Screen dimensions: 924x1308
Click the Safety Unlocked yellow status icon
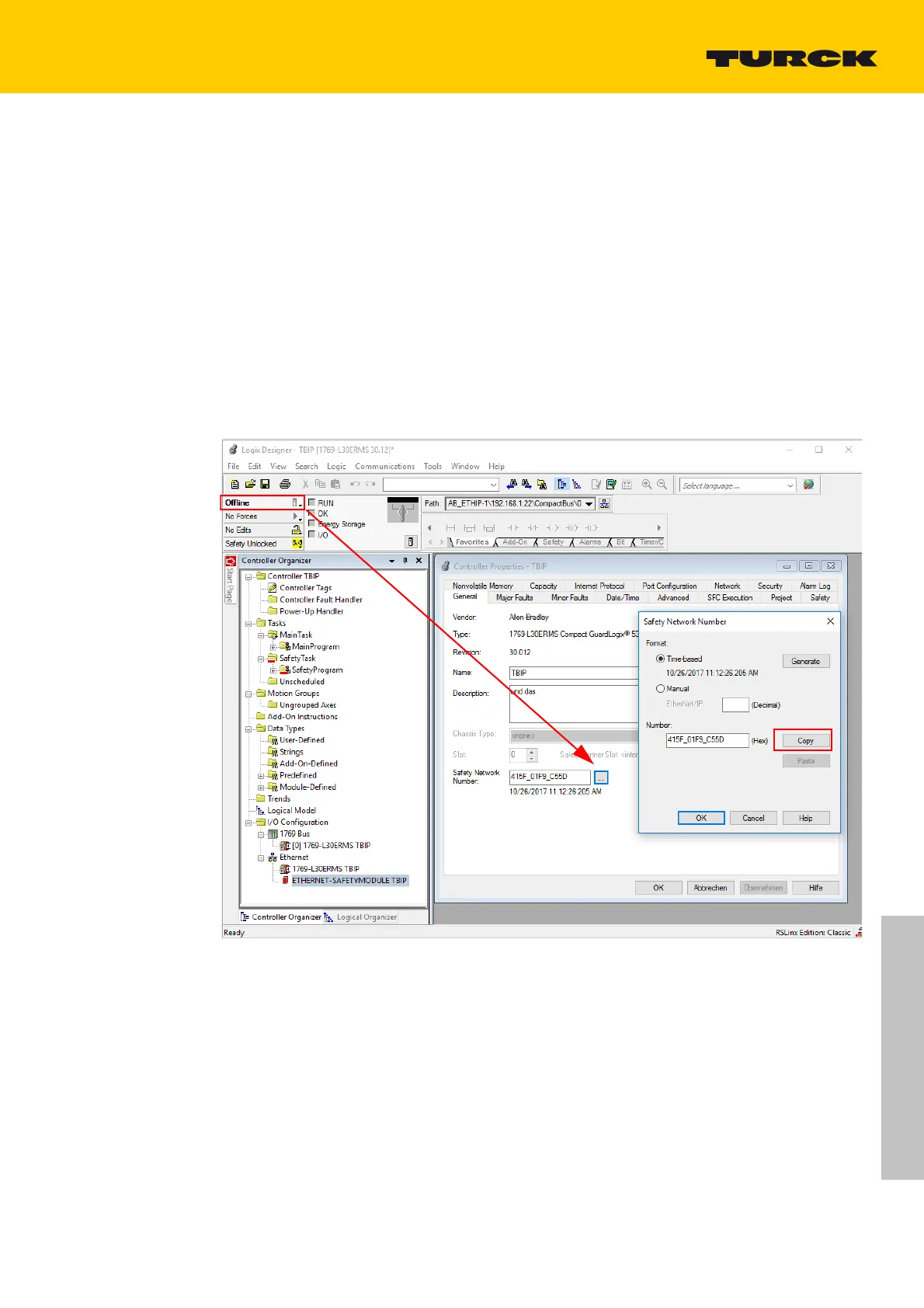tap(297, 544)
